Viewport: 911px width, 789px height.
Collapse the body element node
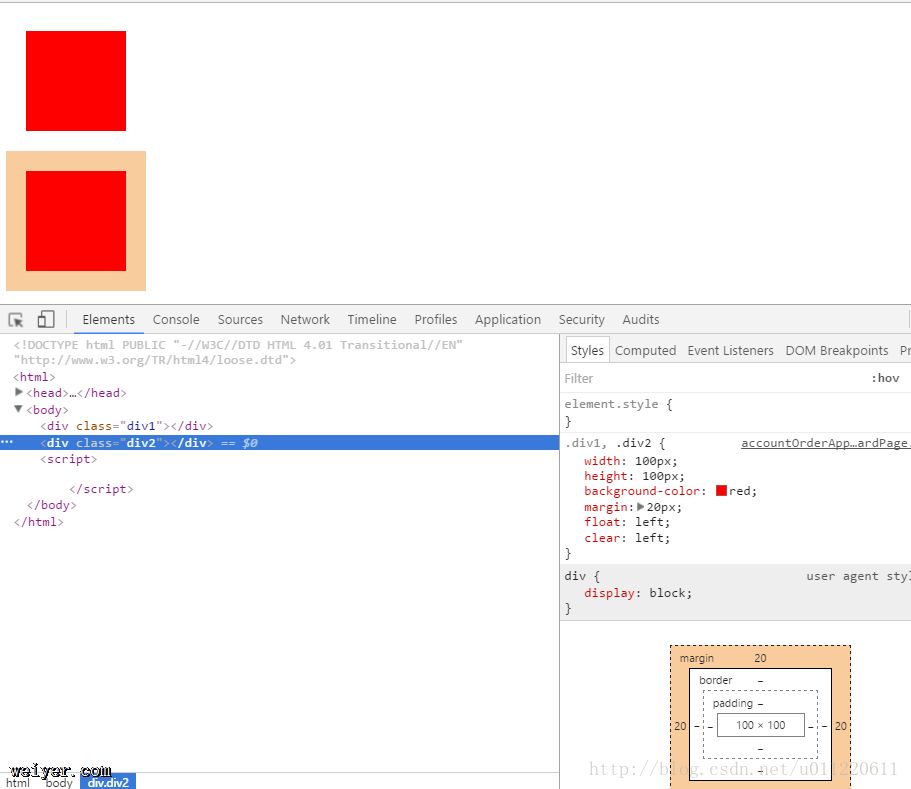coord(19,409)
